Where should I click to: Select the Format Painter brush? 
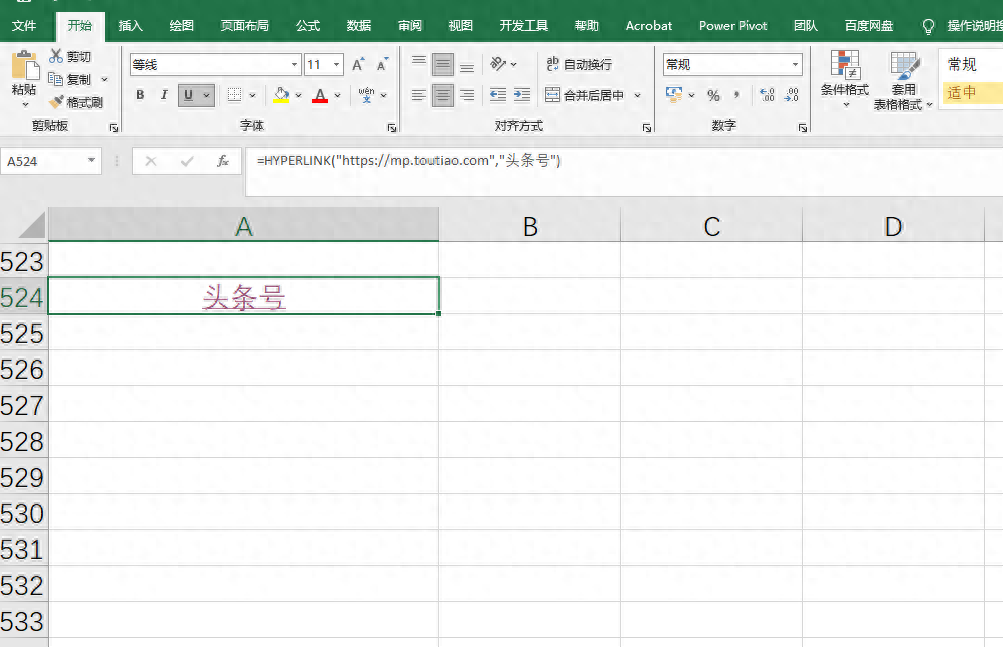tap(56, 102)
